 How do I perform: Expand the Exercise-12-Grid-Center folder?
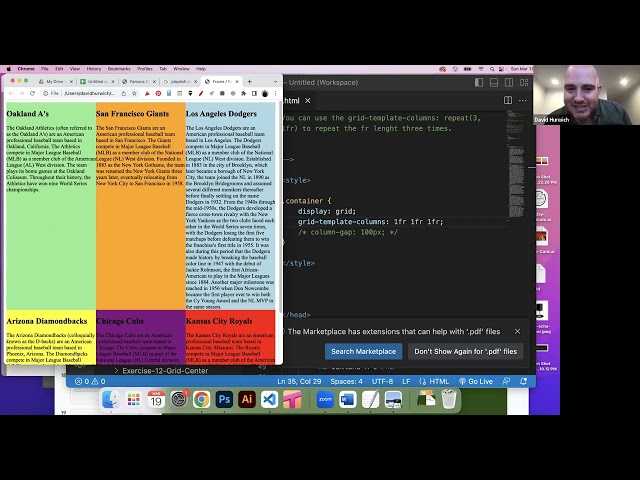click(x=161, y=371)
